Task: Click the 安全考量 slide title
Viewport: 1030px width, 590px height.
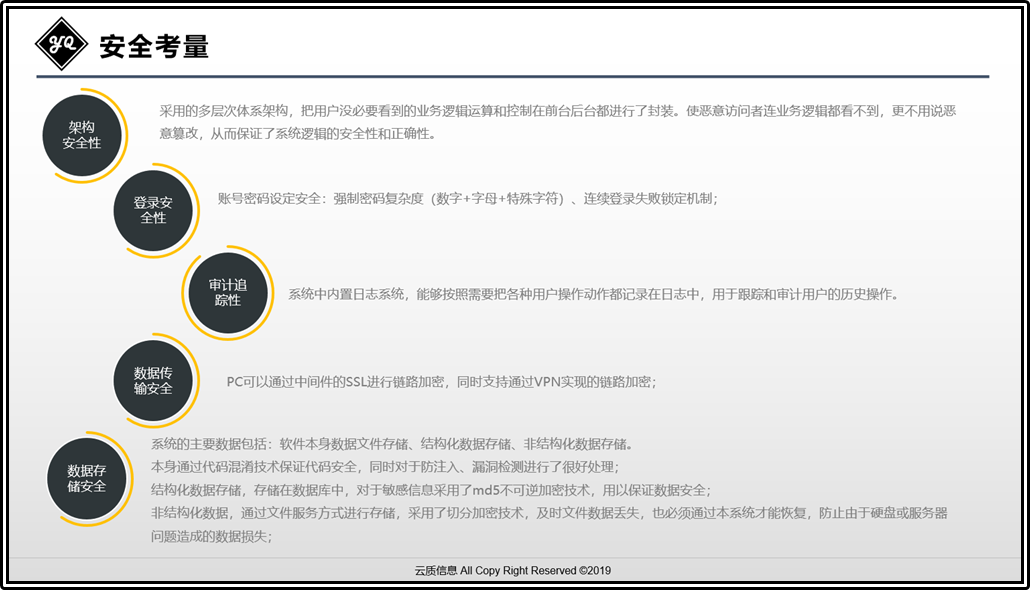Action: point(154,47)
